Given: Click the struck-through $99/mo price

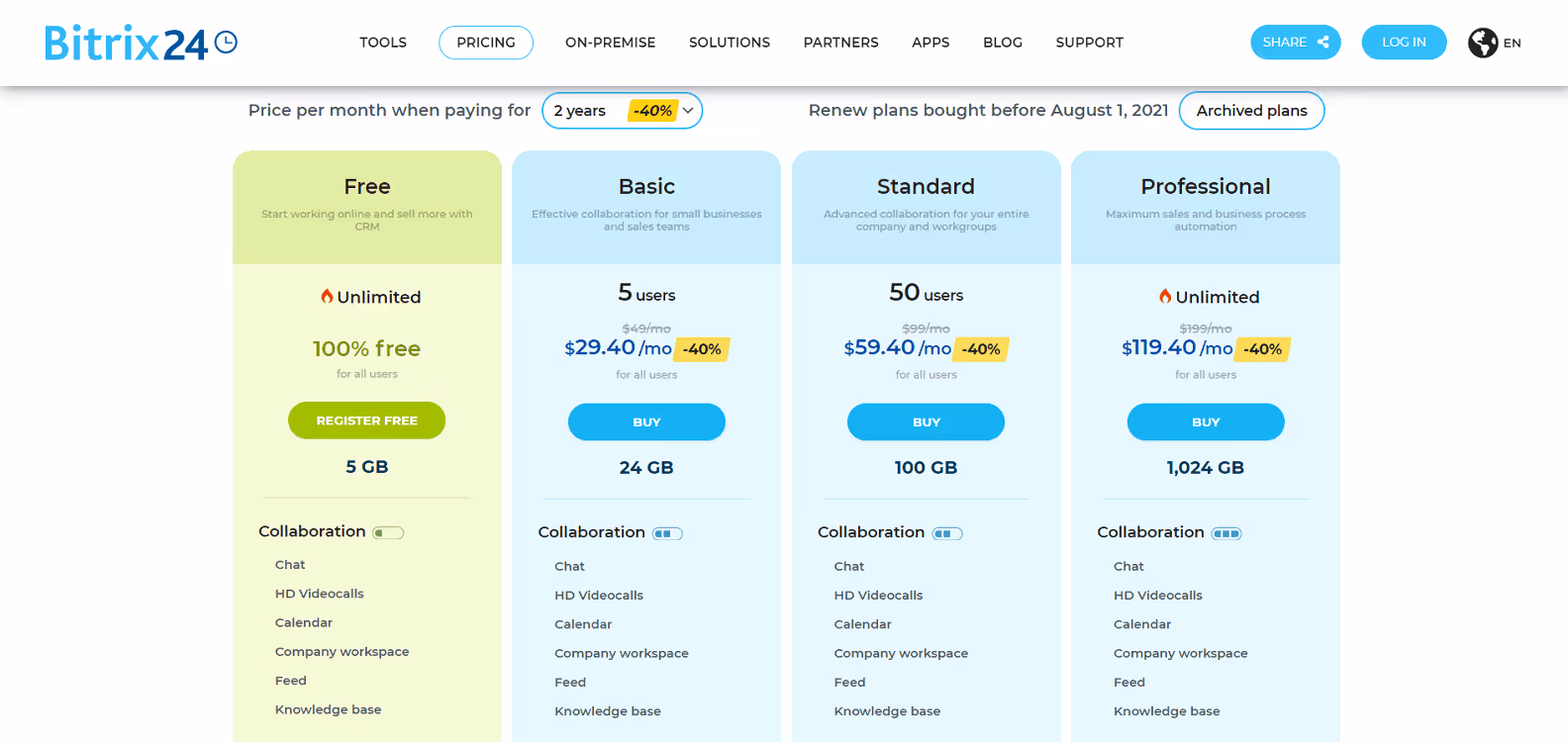Looking at the screenshot, I should 926,328.
